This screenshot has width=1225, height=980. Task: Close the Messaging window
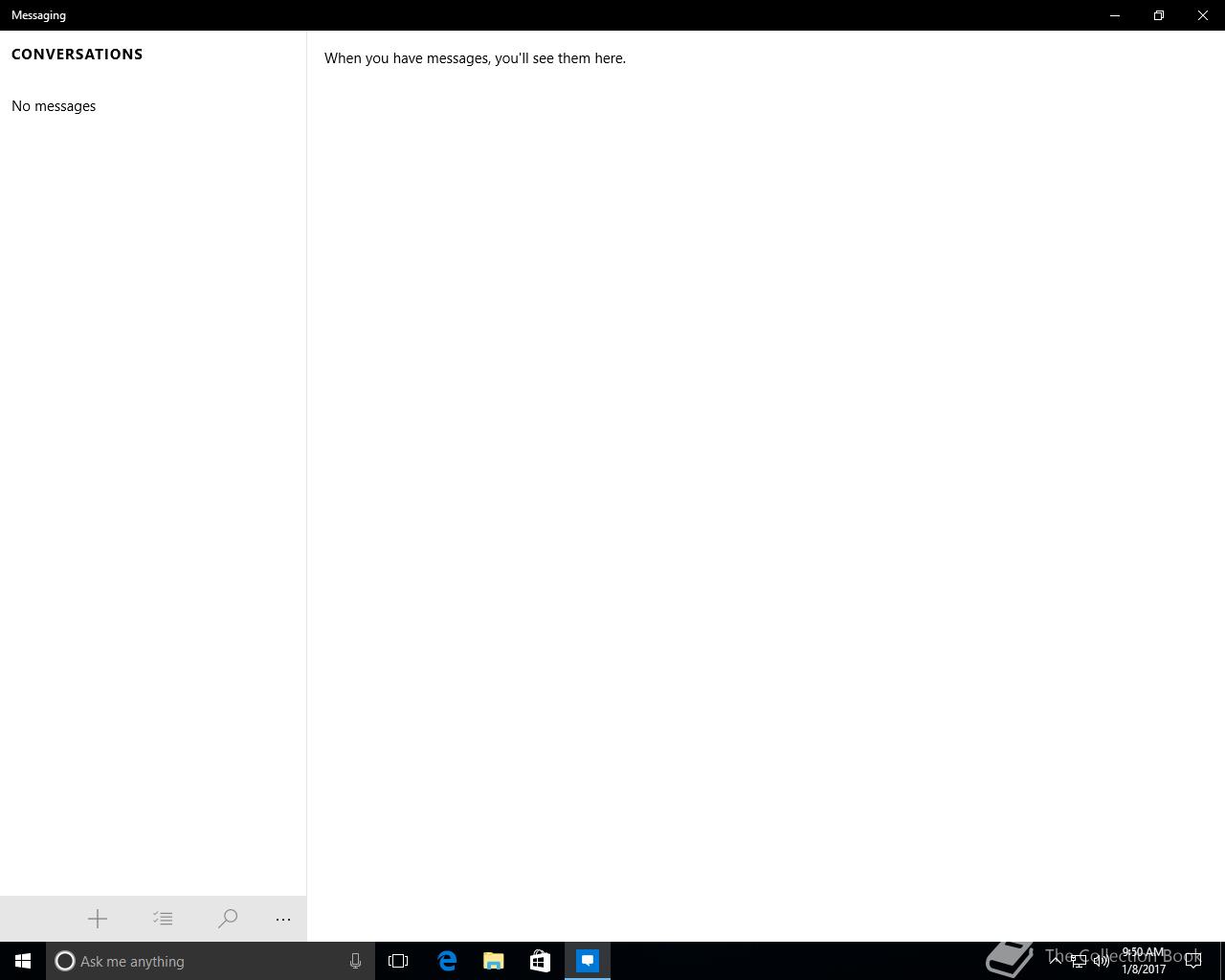[x=1203, y=15]
